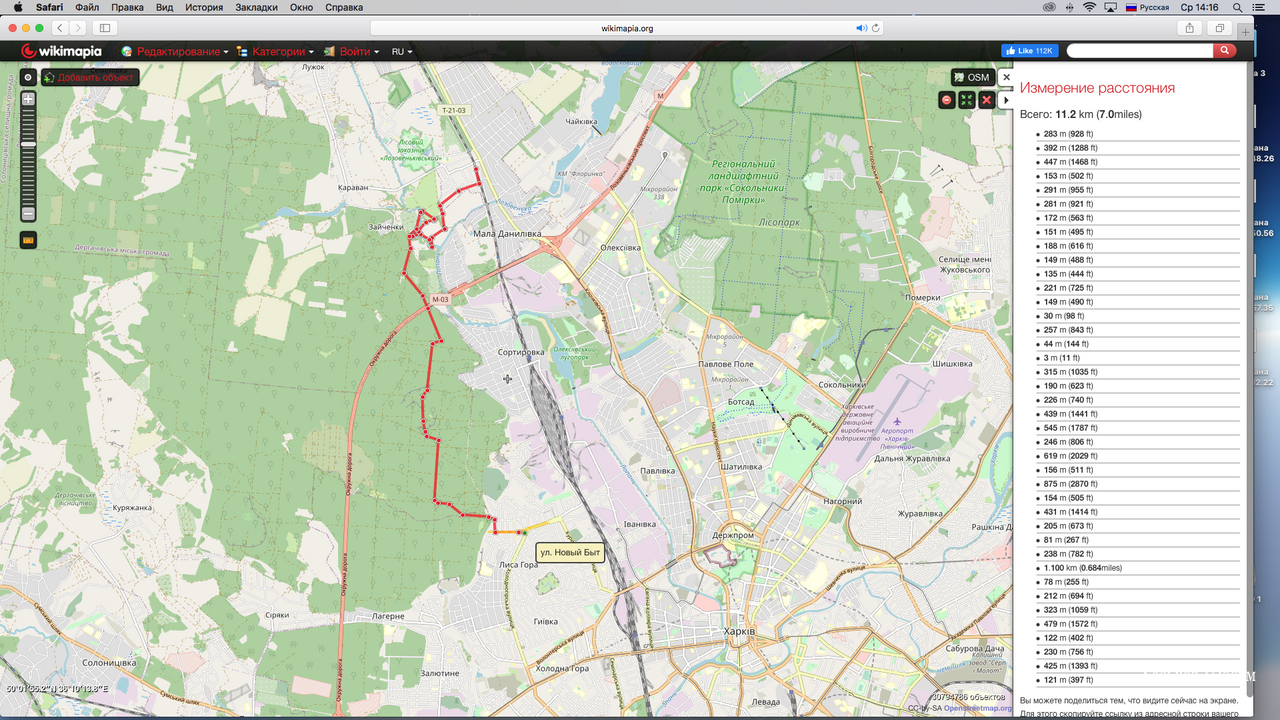
Task: Collapse the side panel with arrow
Action: 1006,100
